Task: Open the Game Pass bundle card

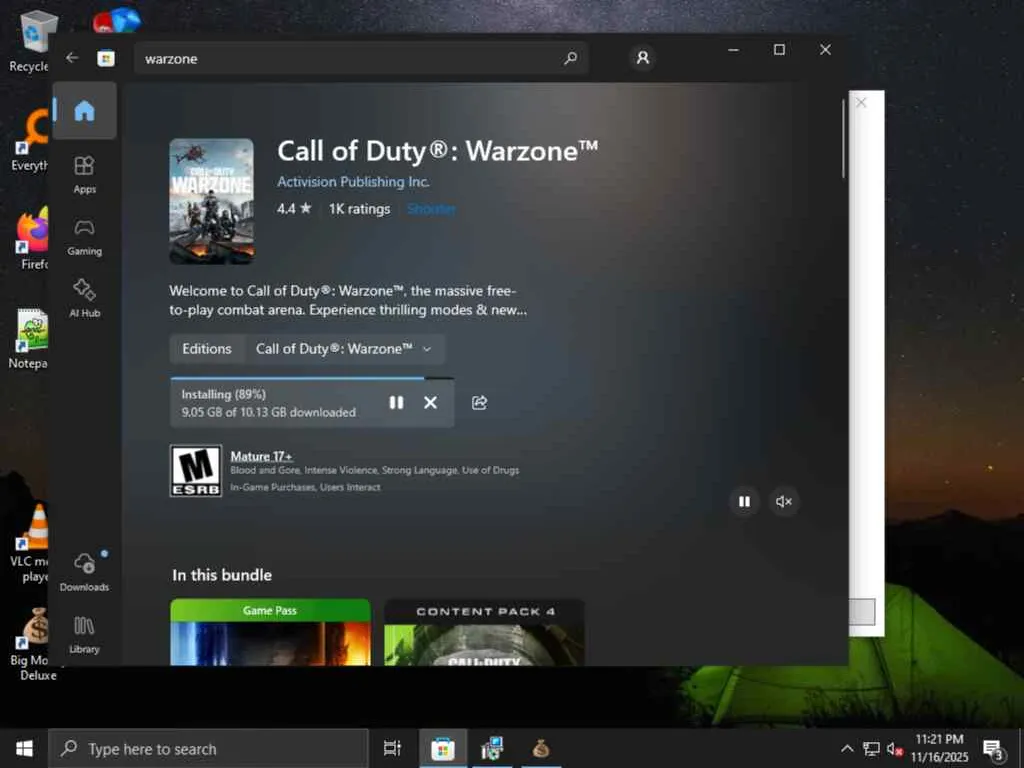Action: pyautogui.click(x=270, y=632)
